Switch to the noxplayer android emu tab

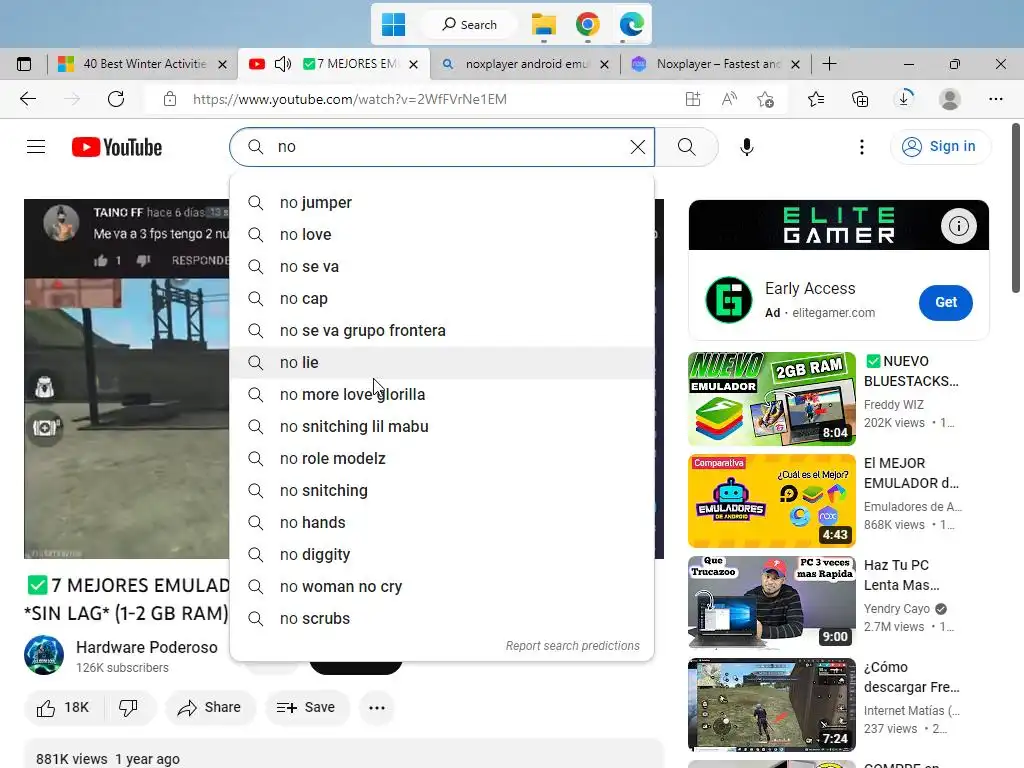526,64
